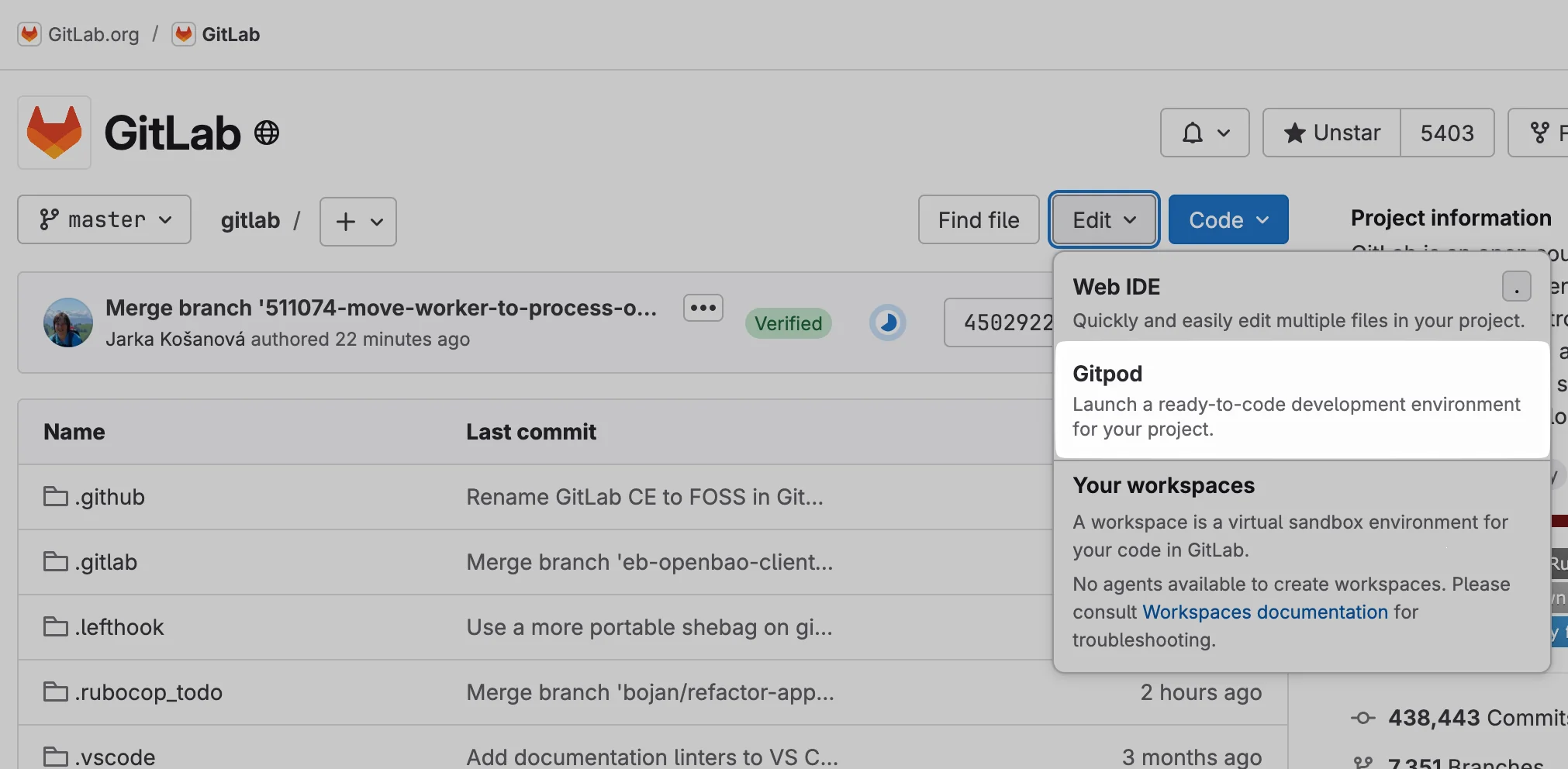Click the commit author avatar photo

point(68,322)
